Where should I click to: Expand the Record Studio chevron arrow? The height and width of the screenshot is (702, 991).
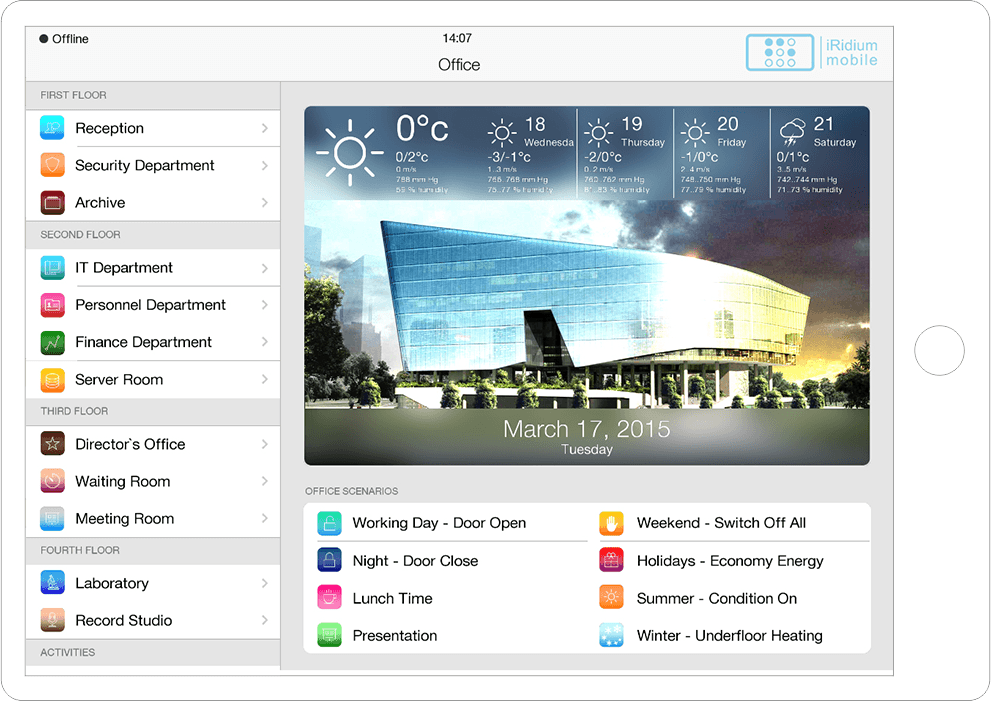coord(265,620)
